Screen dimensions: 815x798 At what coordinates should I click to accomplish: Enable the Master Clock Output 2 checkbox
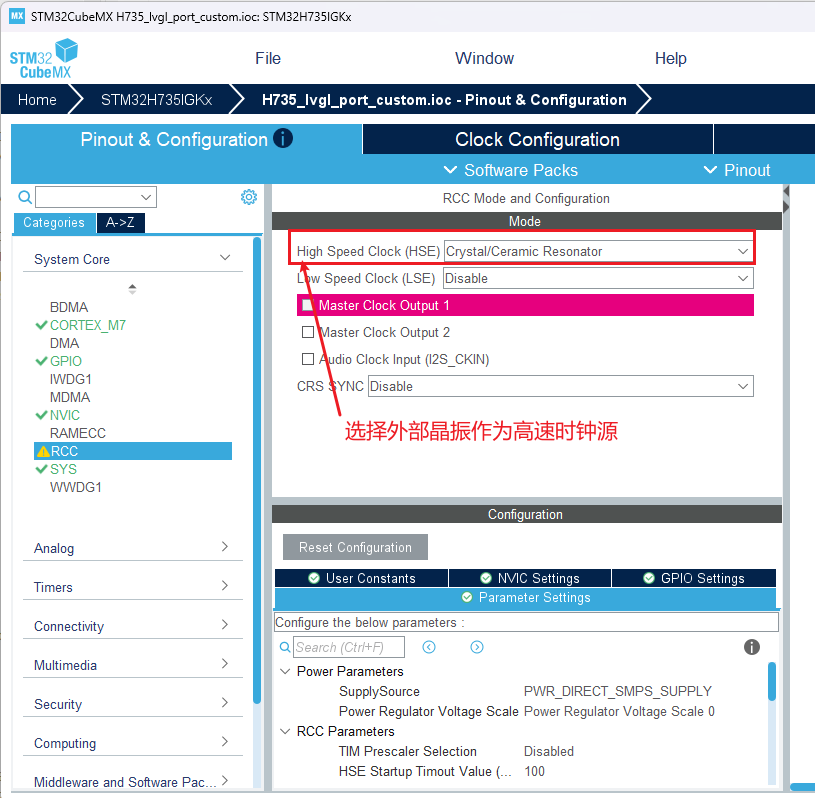click(308, 332)
